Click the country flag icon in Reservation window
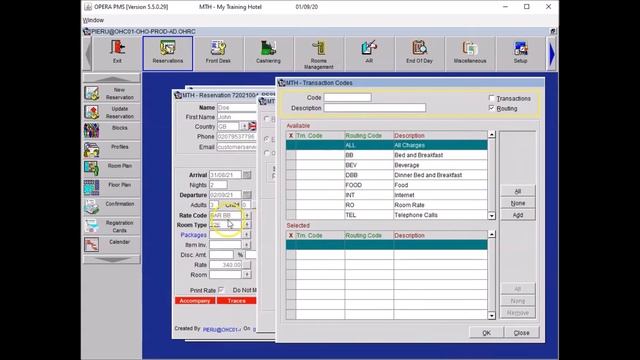This screenshot has width=640, height=360. [x=252, y=127]
